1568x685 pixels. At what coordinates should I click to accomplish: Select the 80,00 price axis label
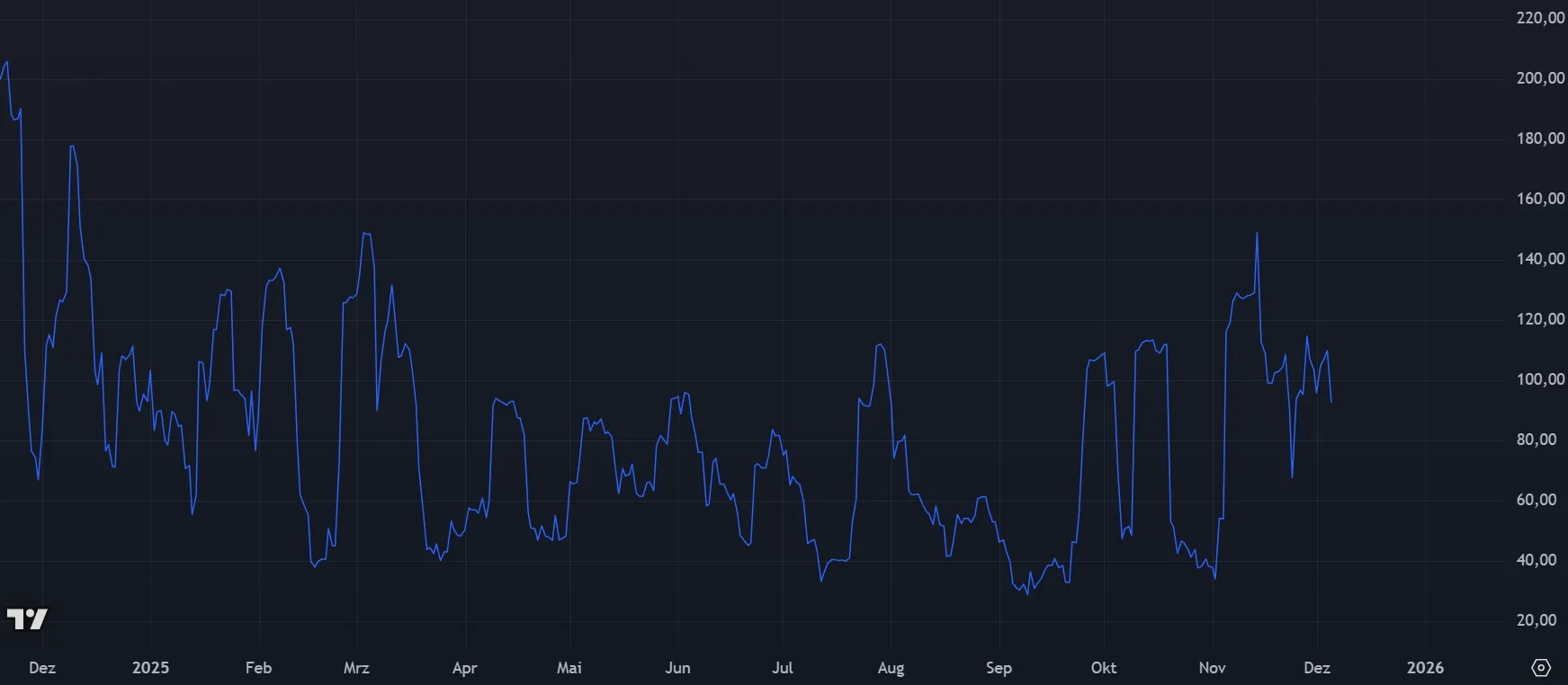[1537, 440]
